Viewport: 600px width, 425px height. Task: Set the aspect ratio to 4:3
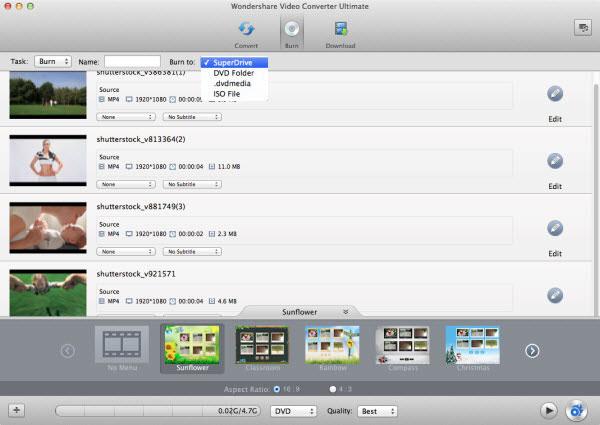(333, 389)
